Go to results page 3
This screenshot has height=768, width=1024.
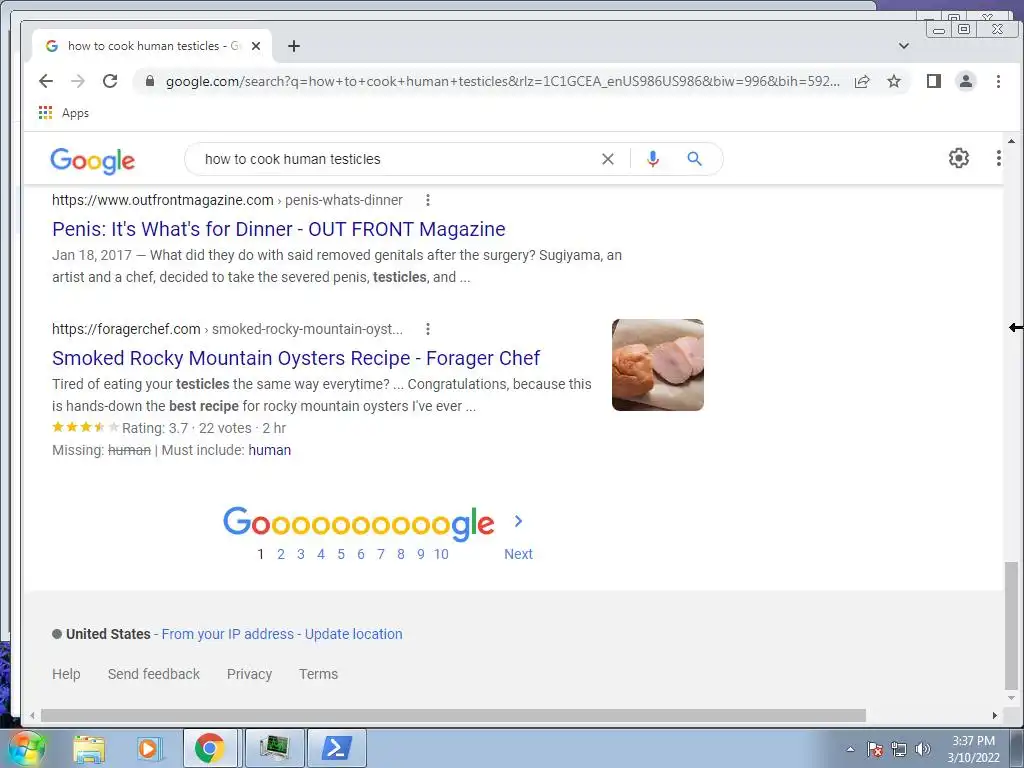pos(300,554)
